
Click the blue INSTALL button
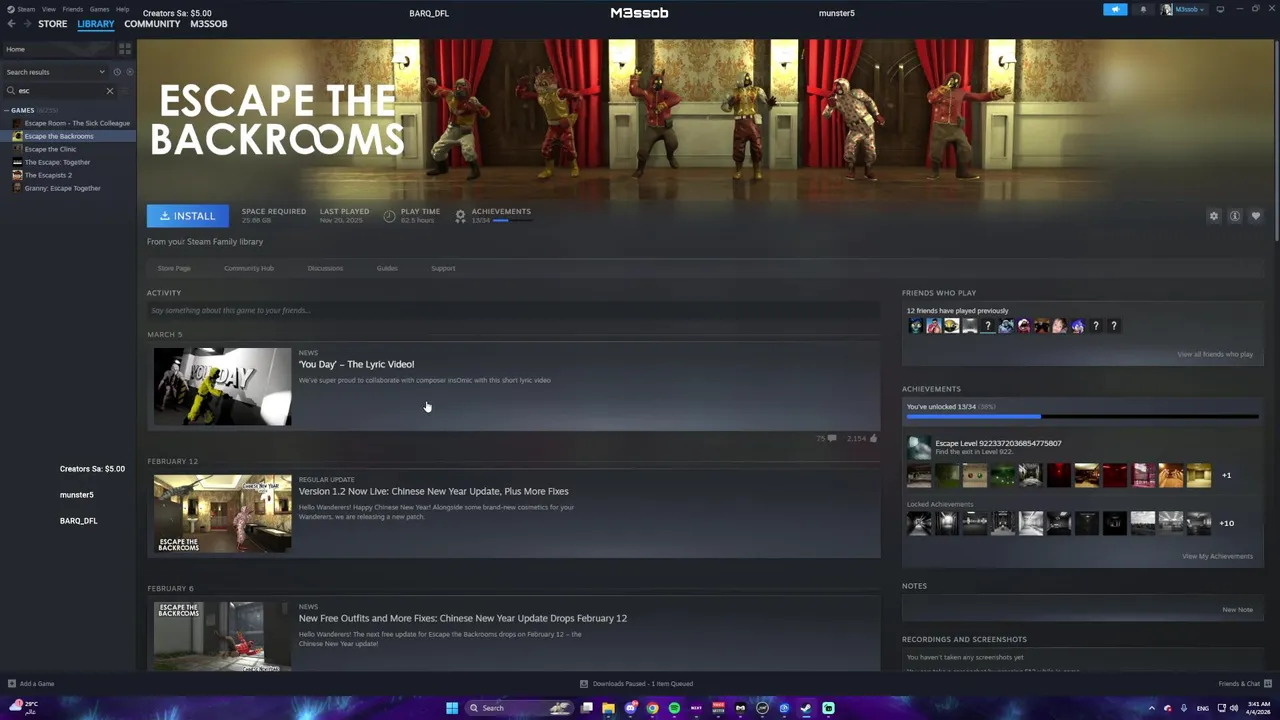pos(188,216)
